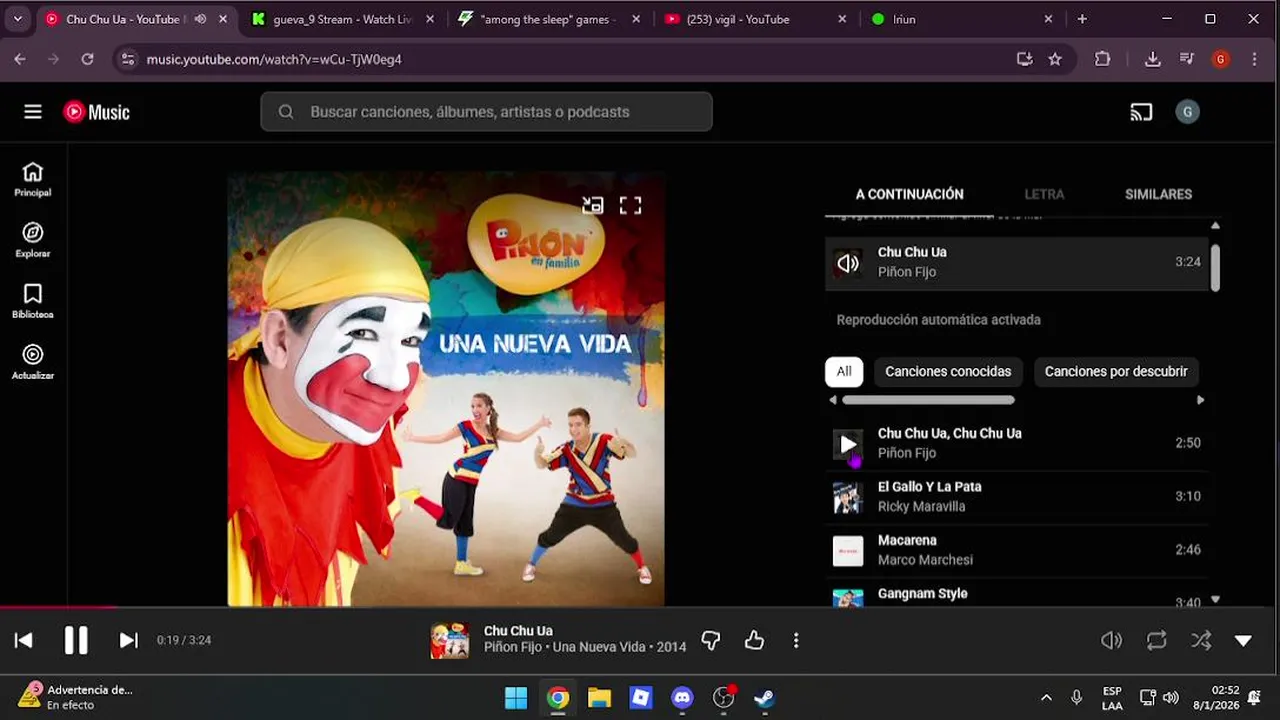Click the cast to device icon
Viewport: 1280px width, 720px height.
[1141, 112]
